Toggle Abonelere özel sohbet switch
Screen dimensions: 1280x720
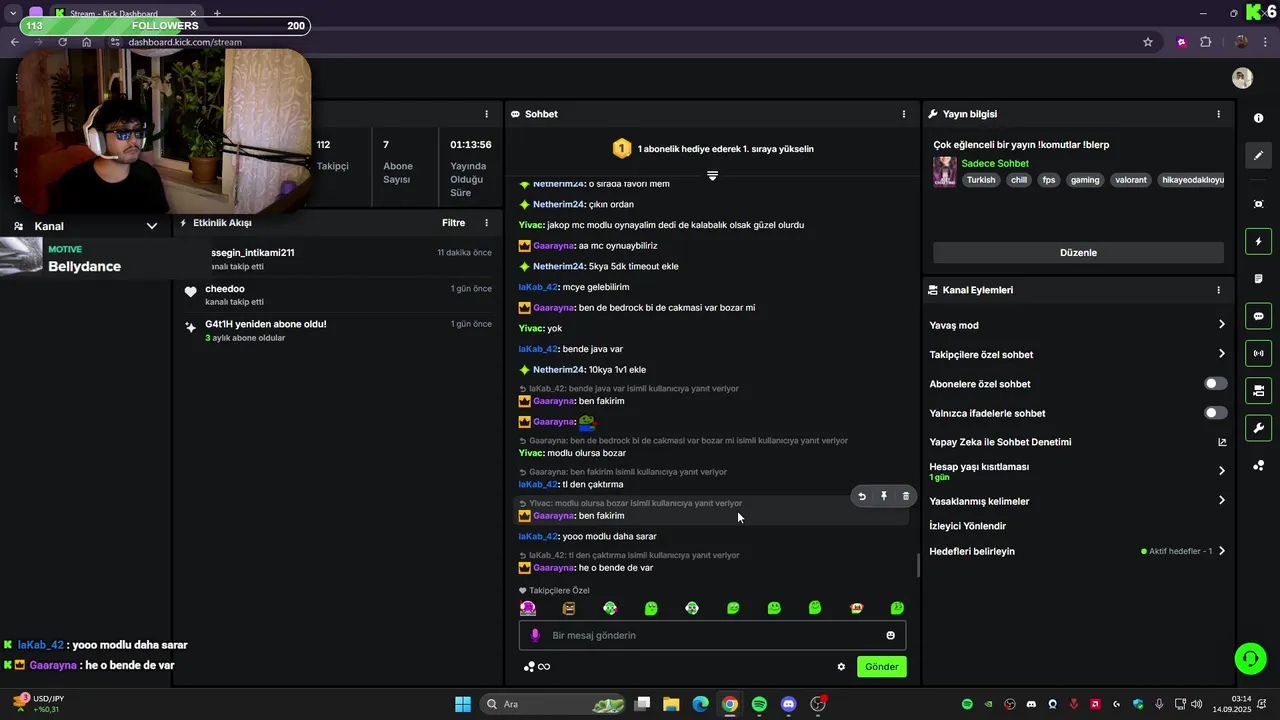[x=1215, y=384]
